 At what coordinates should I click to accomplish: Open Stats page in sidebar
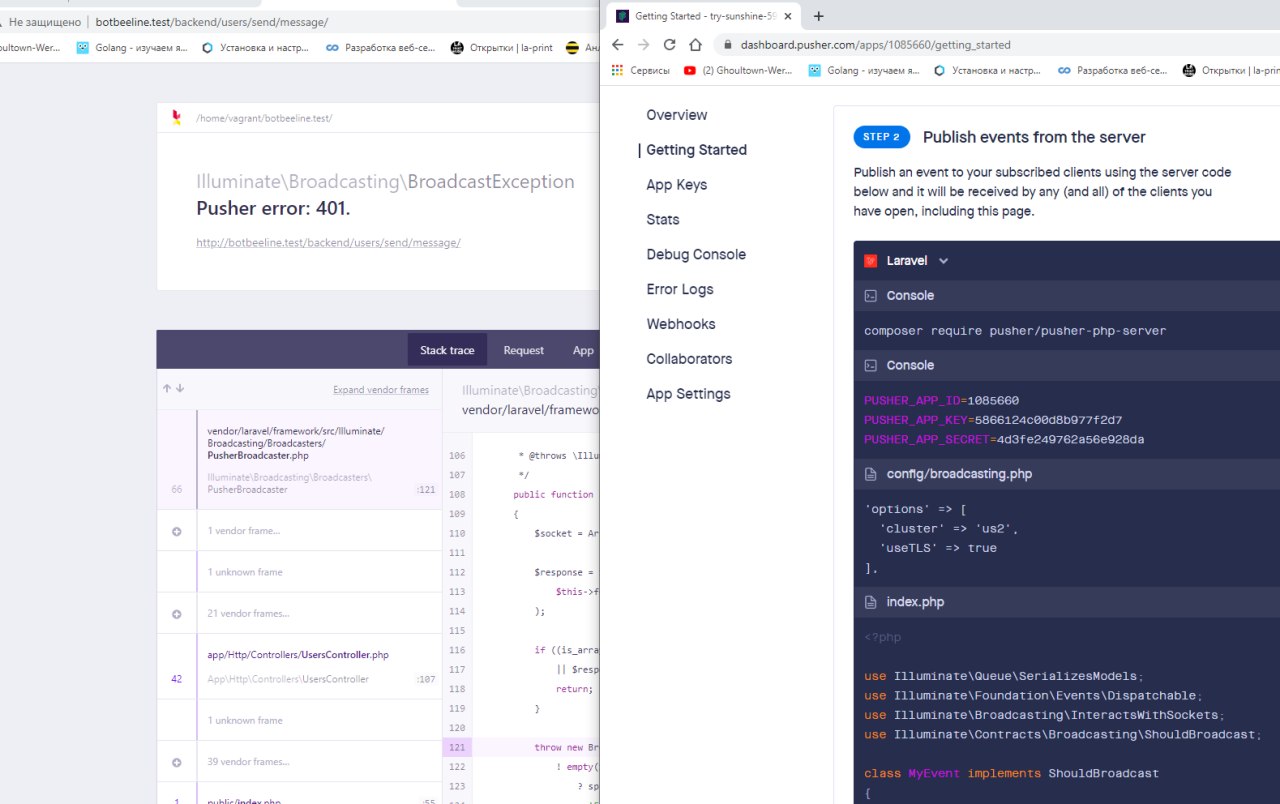(663, 220)
